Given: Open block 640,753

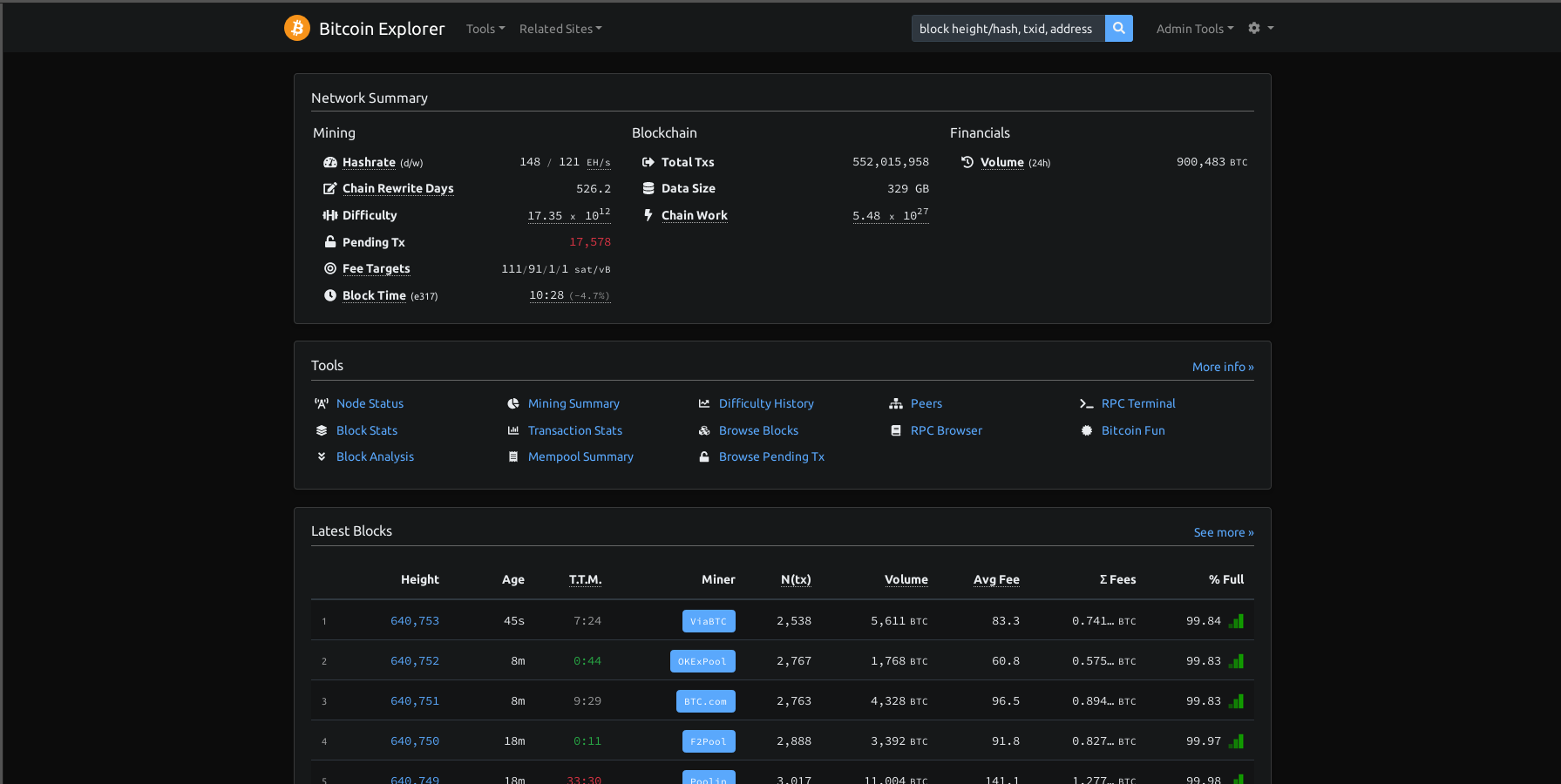Looking at the screenshot, I should point(415,621).
